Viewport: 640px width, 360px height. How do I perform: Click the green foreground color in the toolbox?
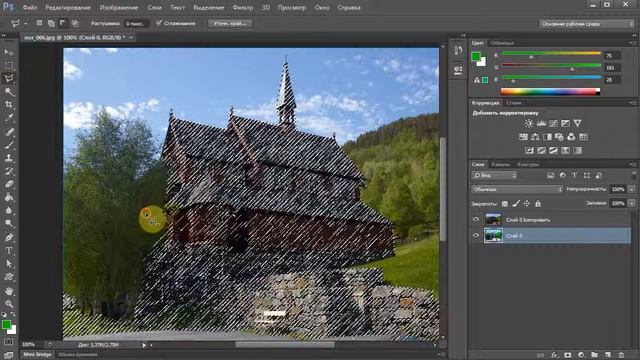(x=6, y=324)
